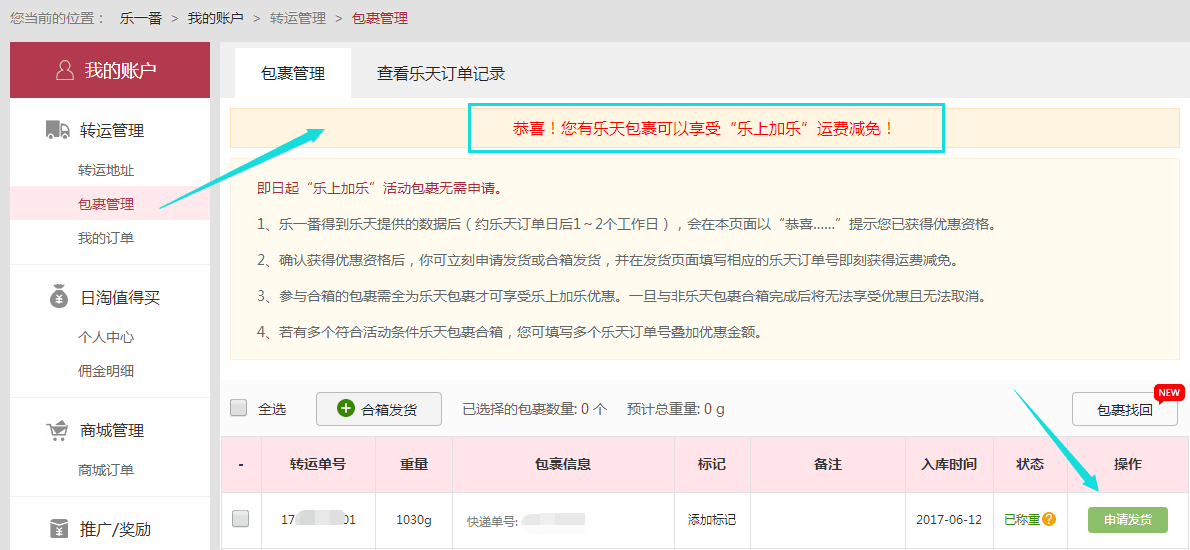Click the shopping cart icon for 商城管理
The height and width of the screenshot is (550, 1190).
(58, 430)
